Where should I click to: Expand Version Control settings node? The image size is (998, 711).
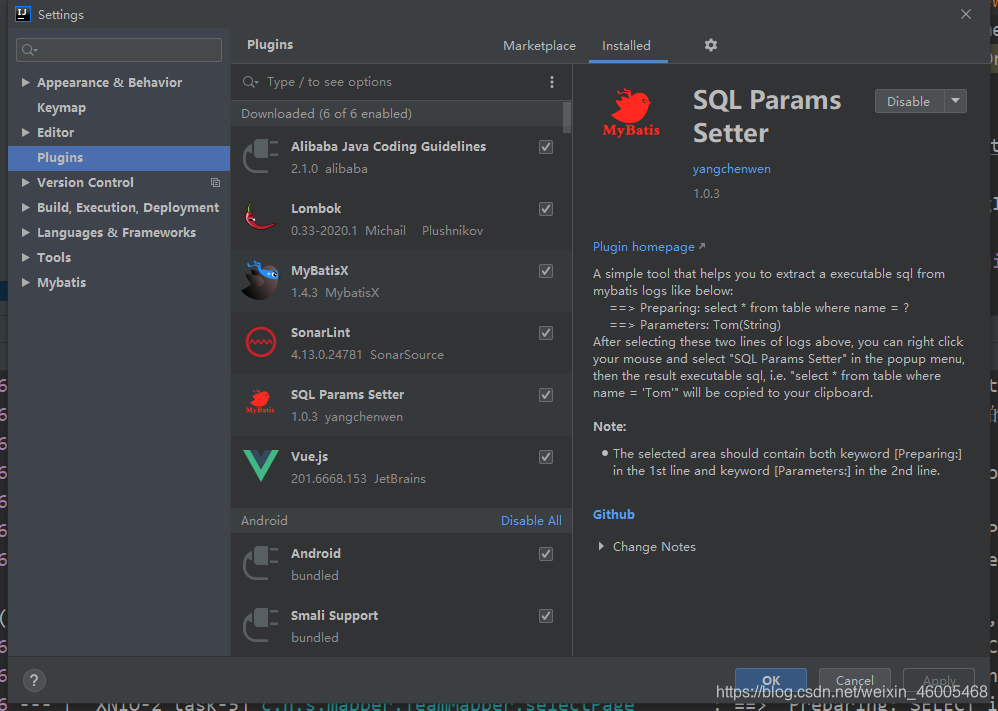coord(25,182)
